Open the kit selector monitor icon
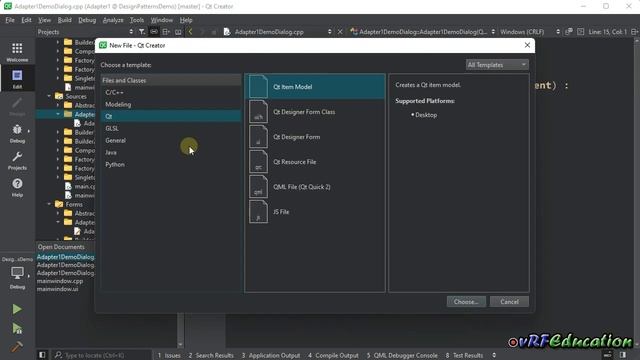This screenshot has width=640, height=360. tap(17, 273)
